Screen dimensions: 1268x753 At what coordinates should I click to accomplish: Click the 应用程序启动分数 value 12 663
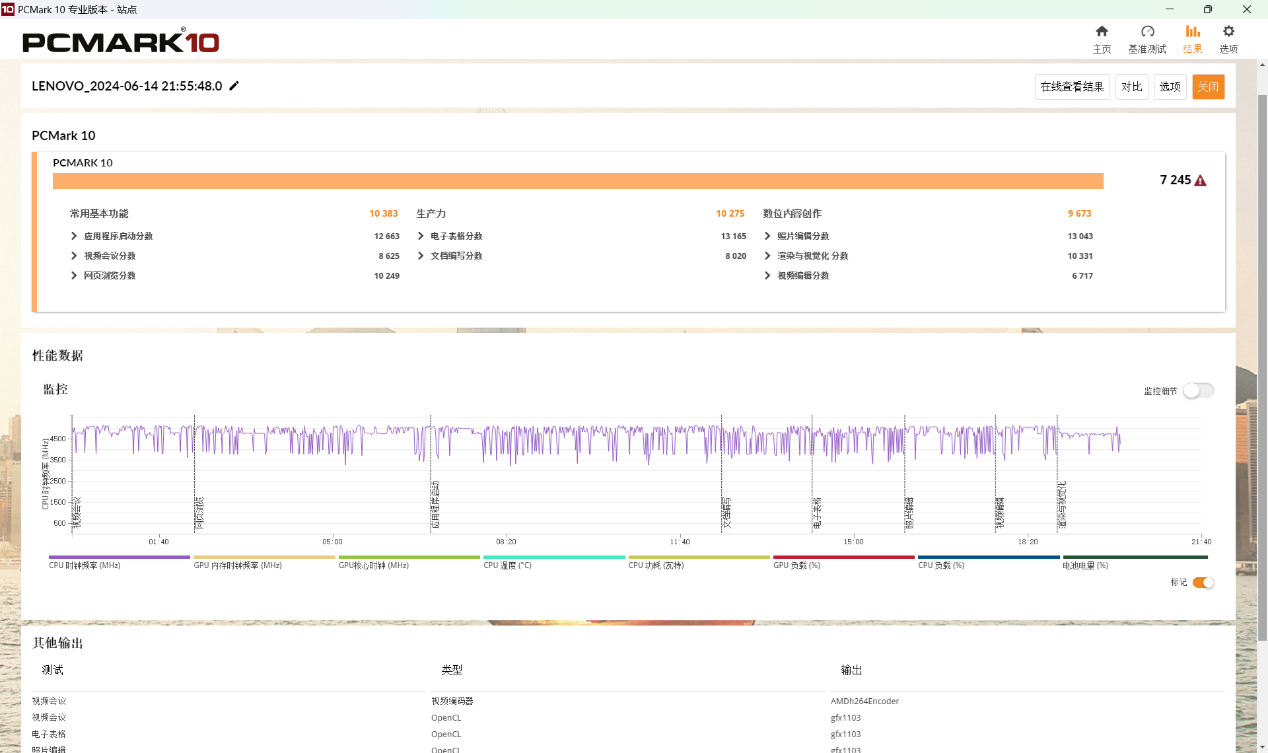(x=387, y=236)
